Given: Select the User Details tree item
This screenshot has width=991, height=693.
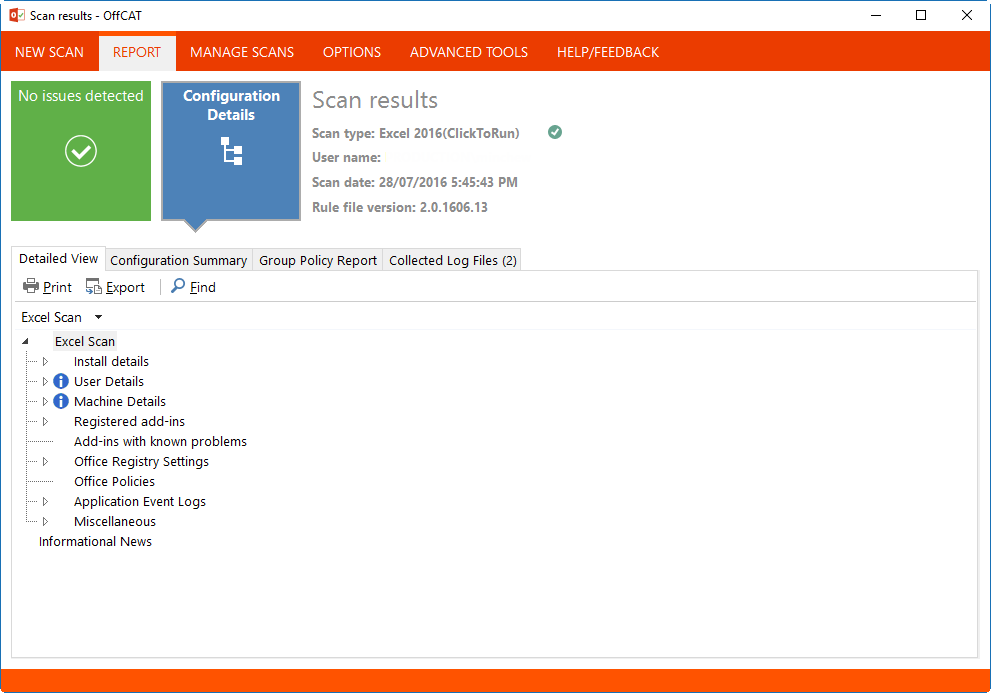Looking at the screenshot, I should click(x=109, y=381).
